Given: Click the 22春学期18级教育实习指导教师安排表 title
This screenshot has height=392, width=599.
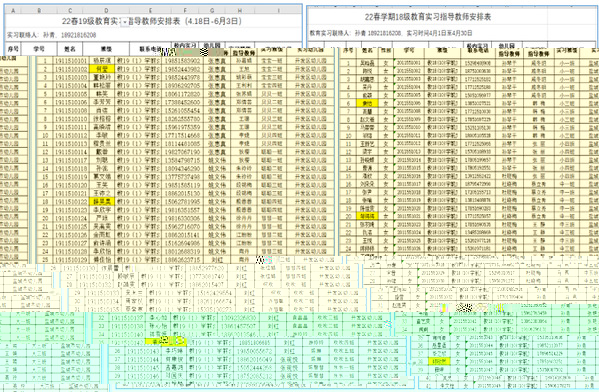Looking at the screenshot, I should click(x=428, y=17).
